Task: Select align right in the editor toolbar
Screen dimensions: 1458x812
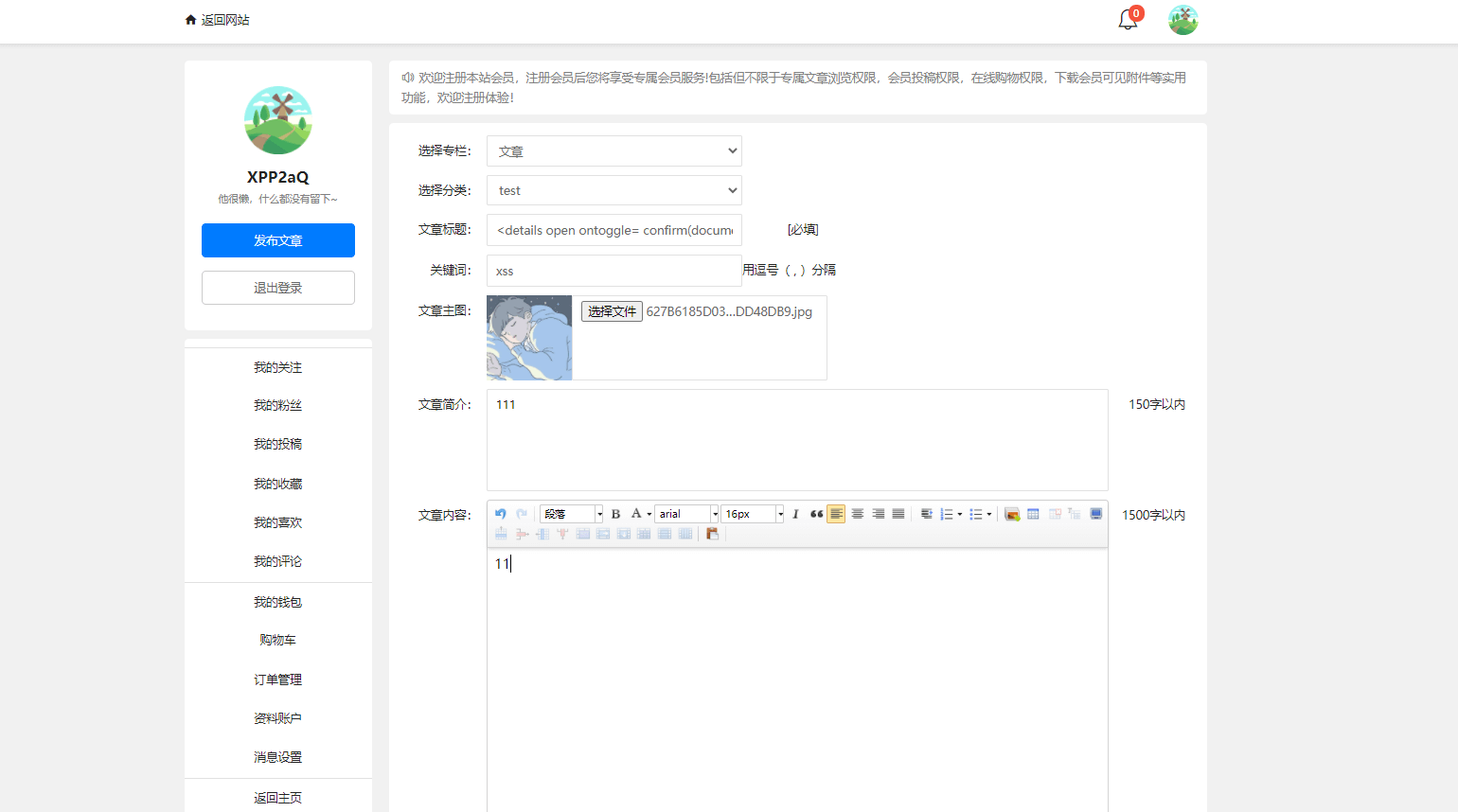Action: pyautogui.click(x=879, y=514)
